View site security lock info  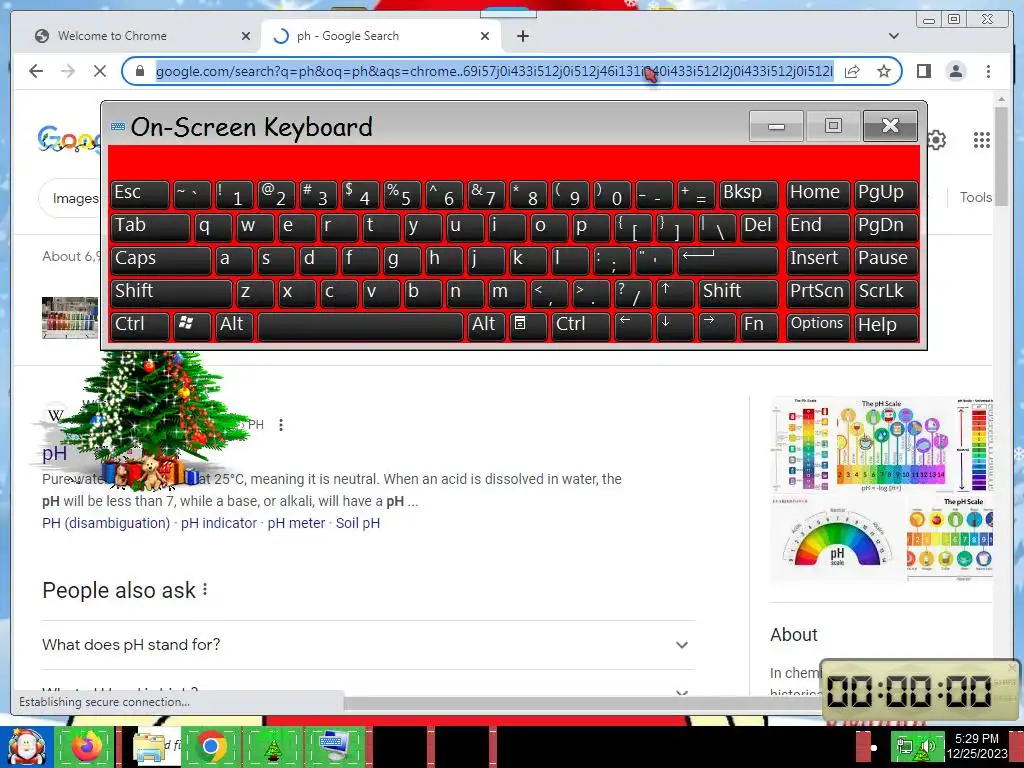click(x=139, y=71)
